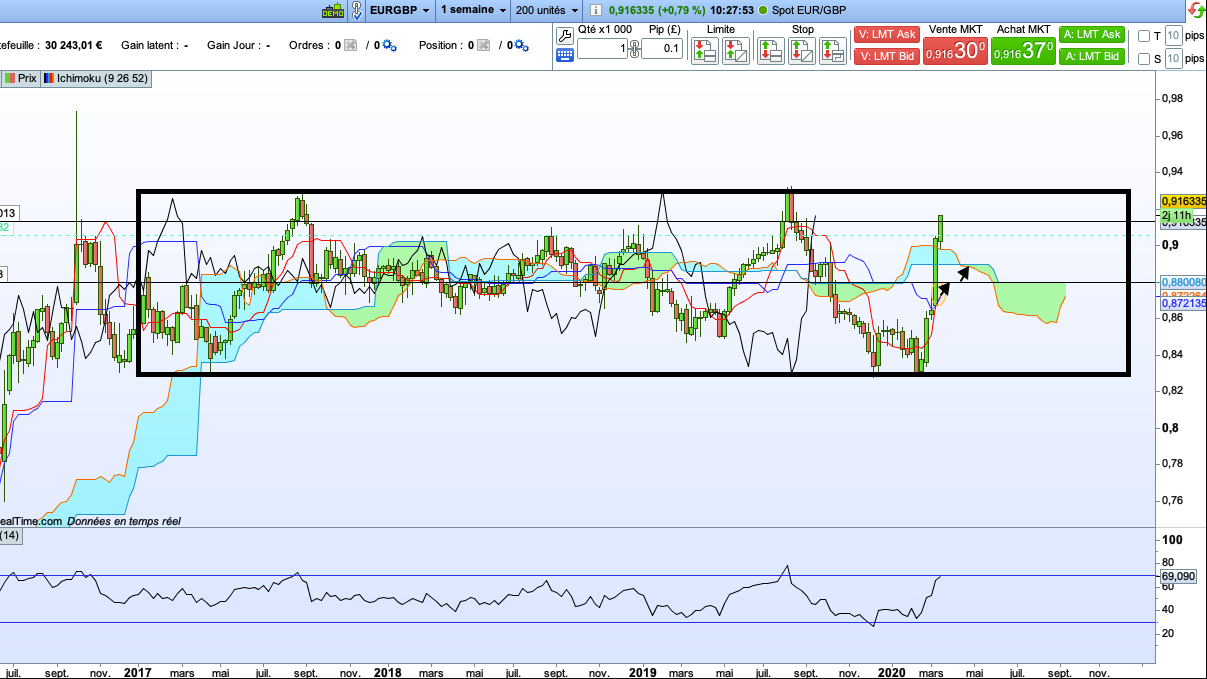Click the V: LMT Ask button
This screenshot has width=1207, height=679.
886,35
